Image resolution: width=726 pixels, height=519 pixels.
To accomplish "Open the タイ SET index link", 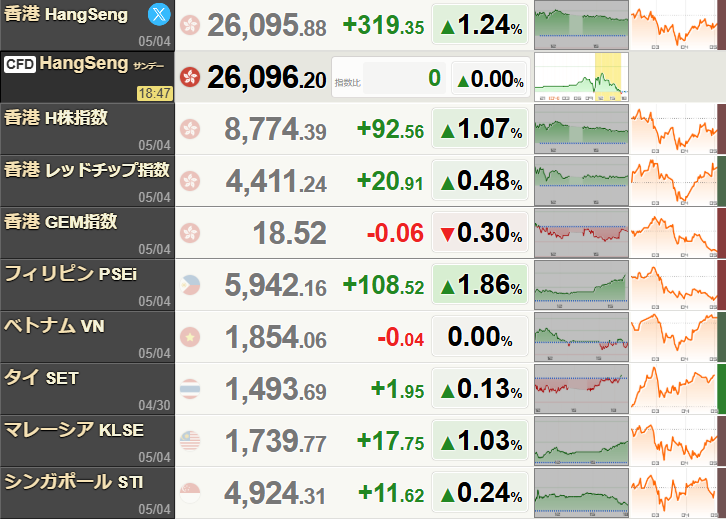I will (41, 378).
